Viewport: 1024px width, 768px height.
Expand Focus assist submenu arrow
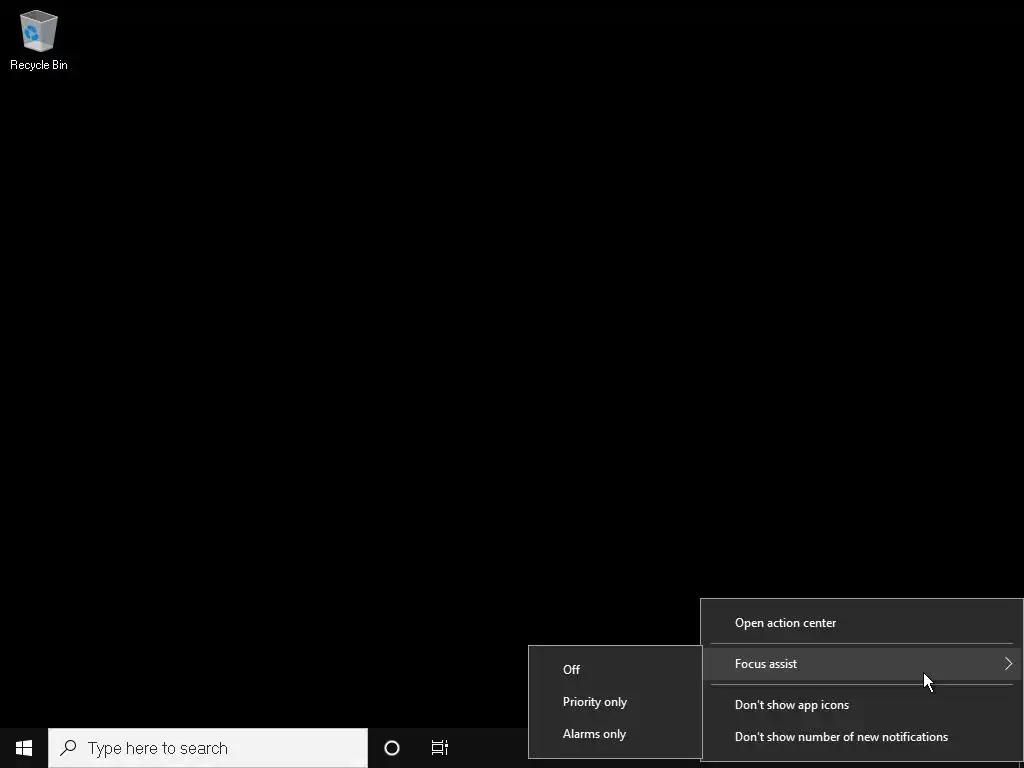click(x=1008, y=664)
